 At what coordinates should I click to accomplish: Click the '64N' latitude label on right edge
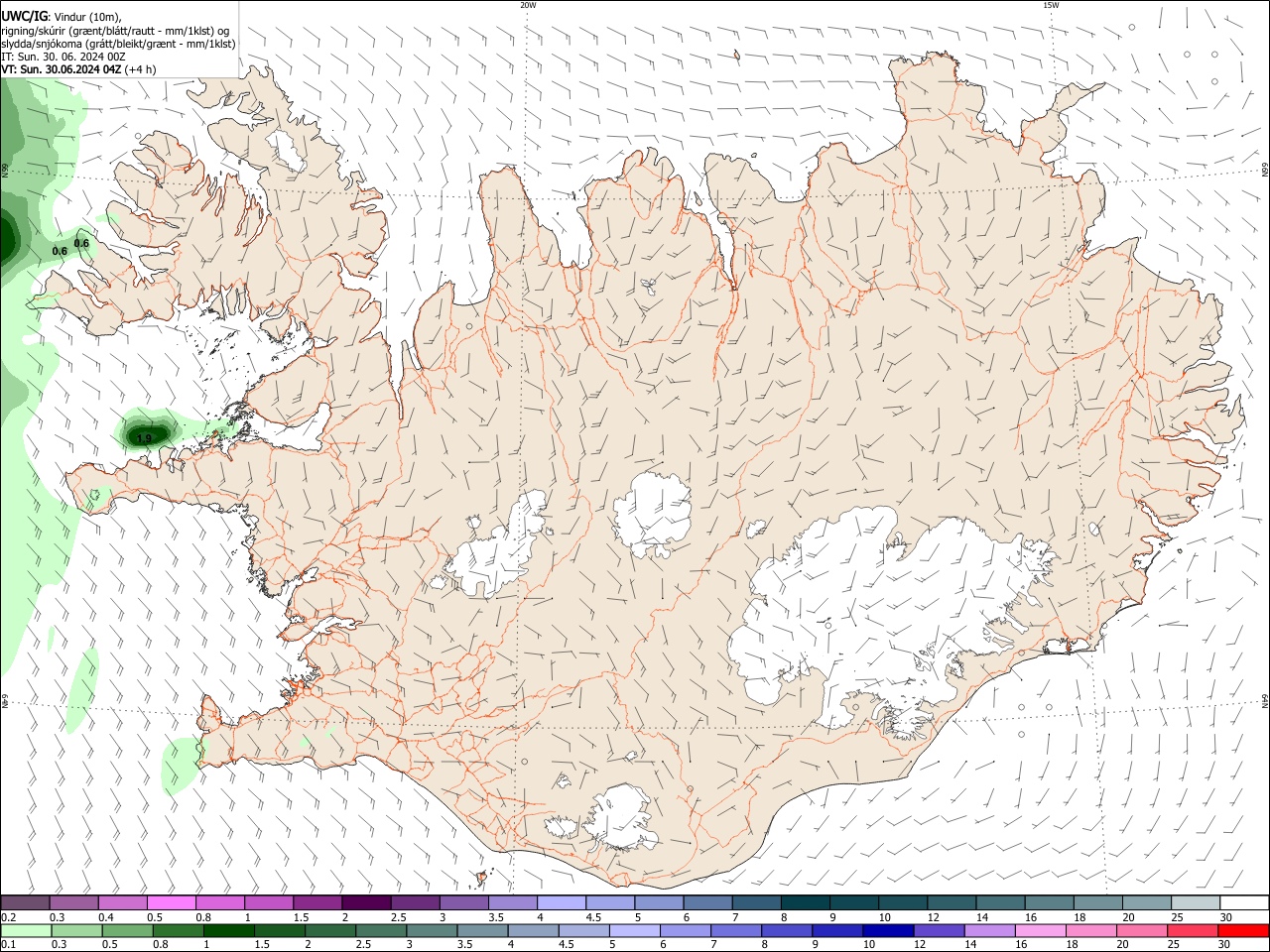coord(1265,700)
